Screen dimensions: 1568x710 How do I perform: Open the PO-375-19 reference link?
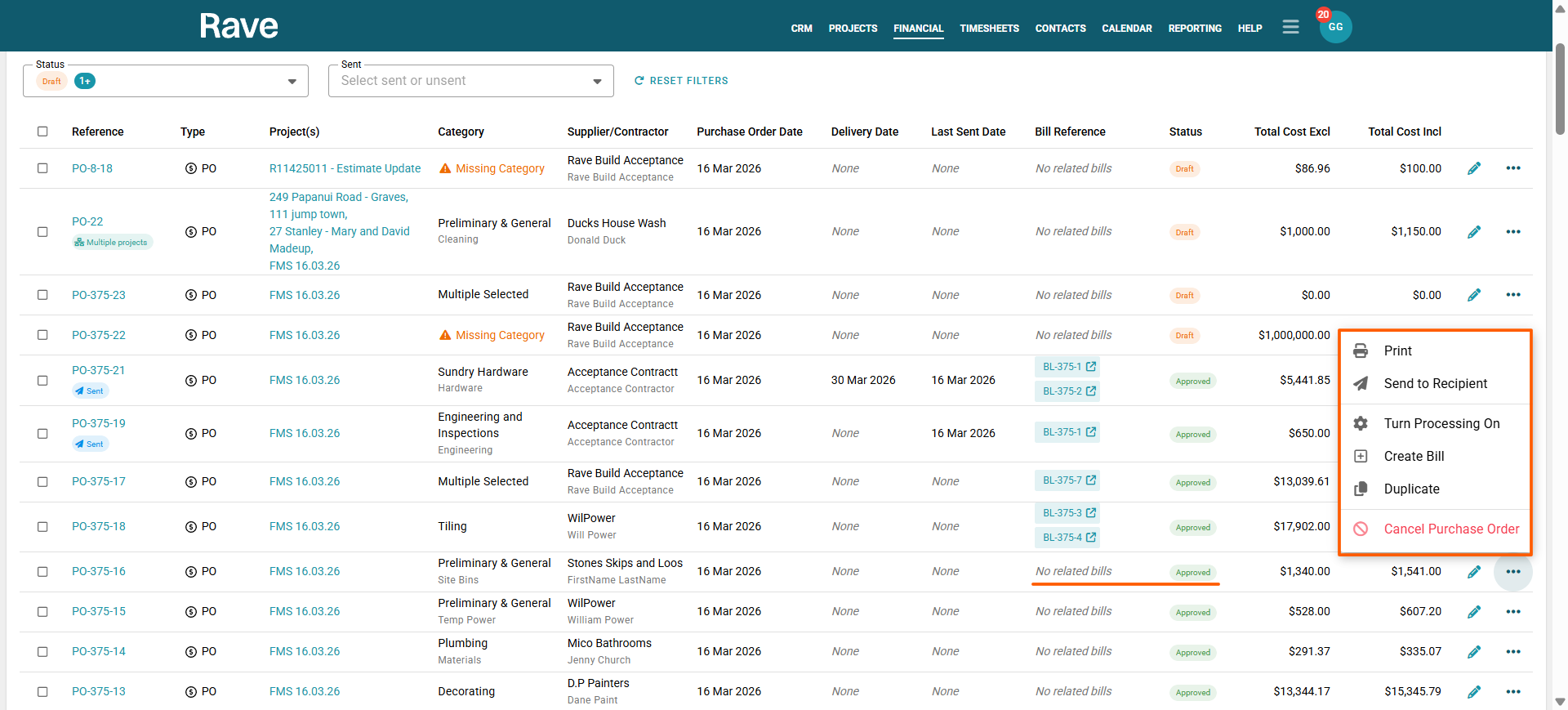99,423
